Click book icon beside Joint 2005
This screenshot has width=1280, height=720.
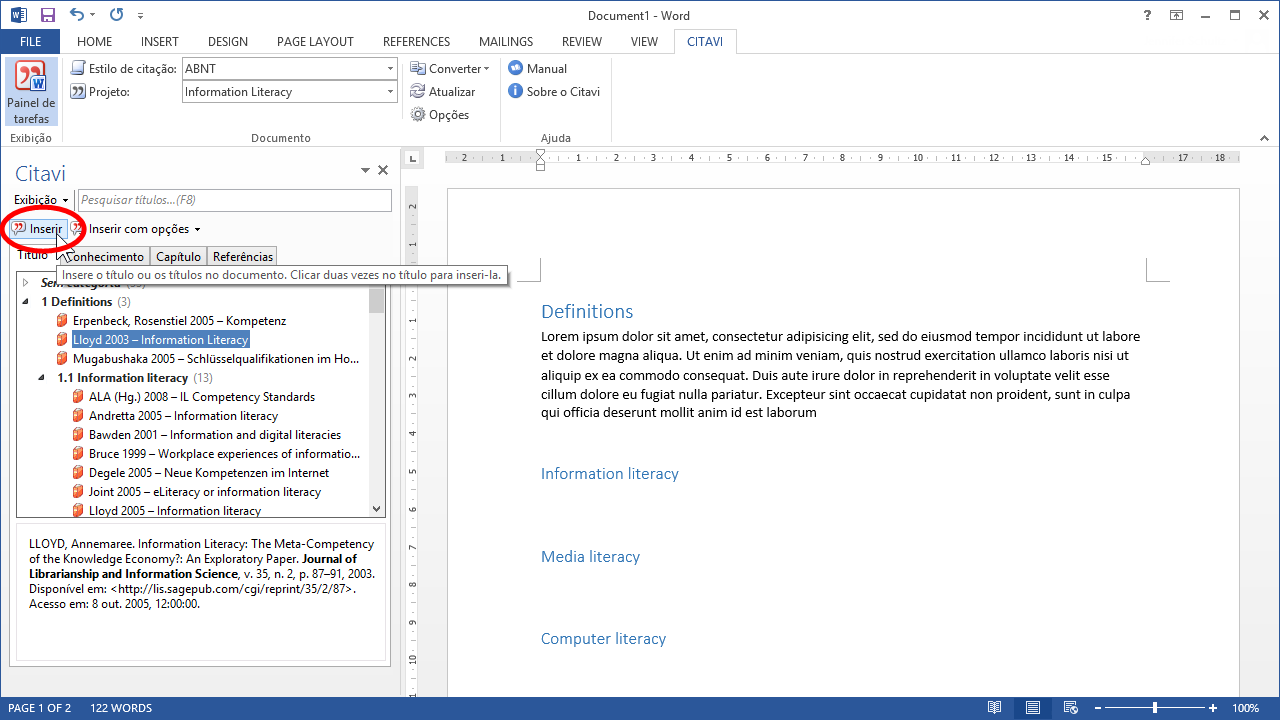pos(78,492)
